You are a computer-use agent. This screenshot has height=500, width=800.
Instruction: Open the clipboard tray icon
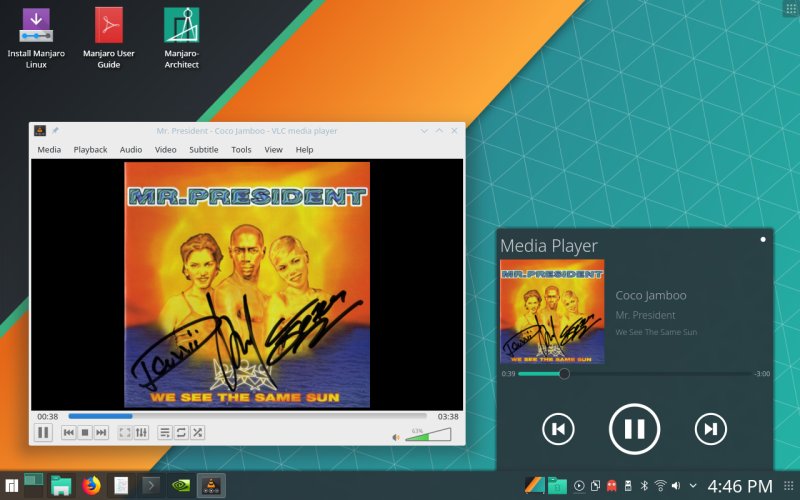point(595,486)
